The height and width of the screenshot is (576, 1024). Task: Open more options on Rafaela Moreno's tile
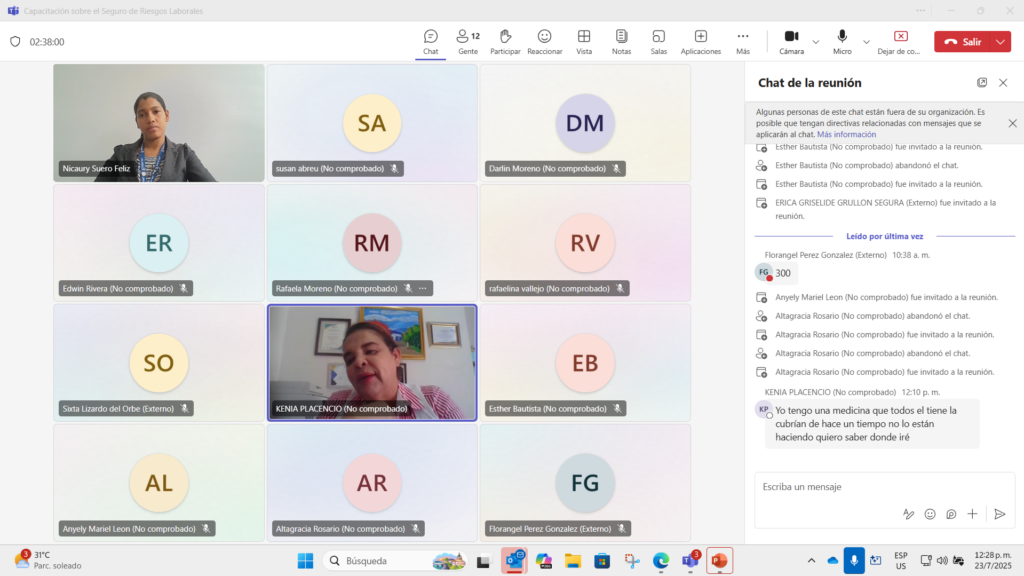tap(423, 288)
